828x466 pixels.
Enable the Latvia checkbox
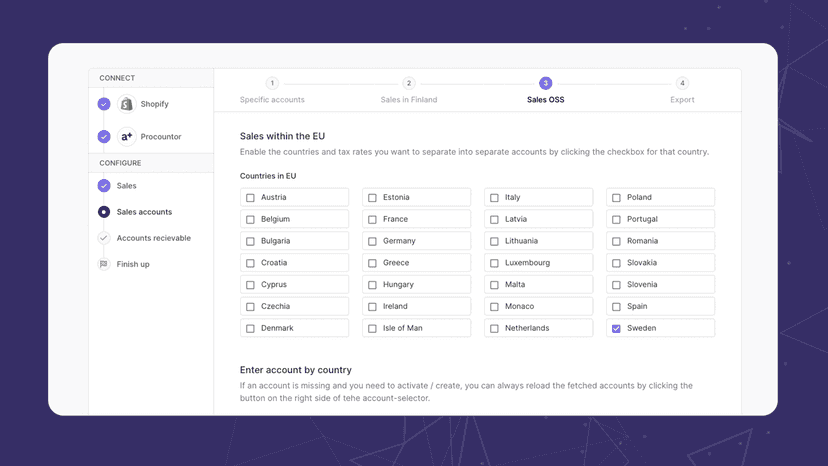[x=494, y=219]
